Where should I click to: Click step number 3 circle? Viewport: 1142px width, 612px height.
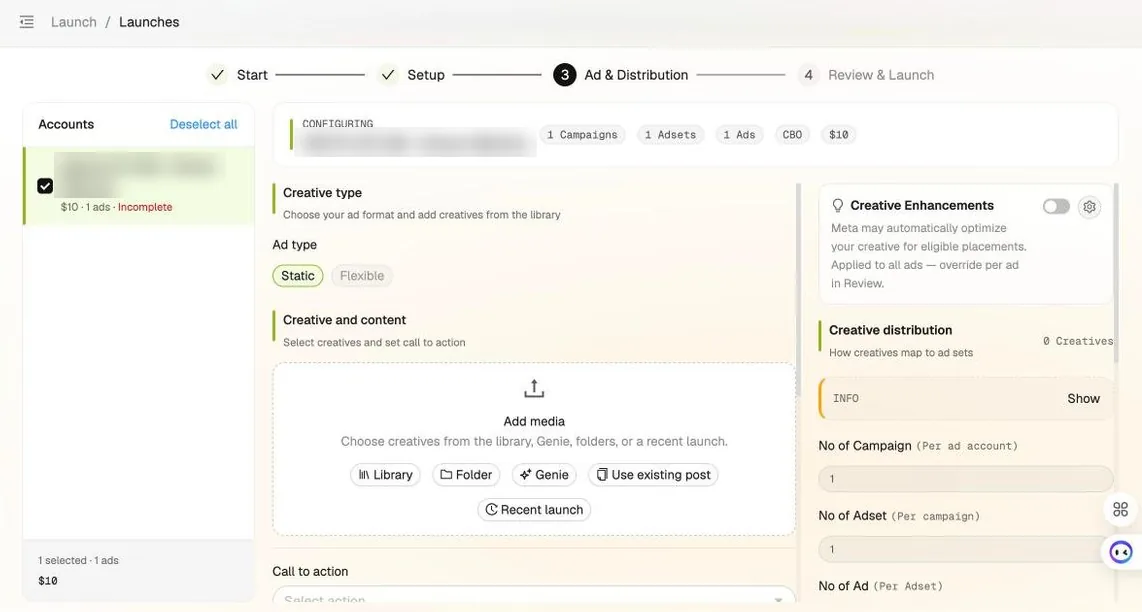click(564, 74)
